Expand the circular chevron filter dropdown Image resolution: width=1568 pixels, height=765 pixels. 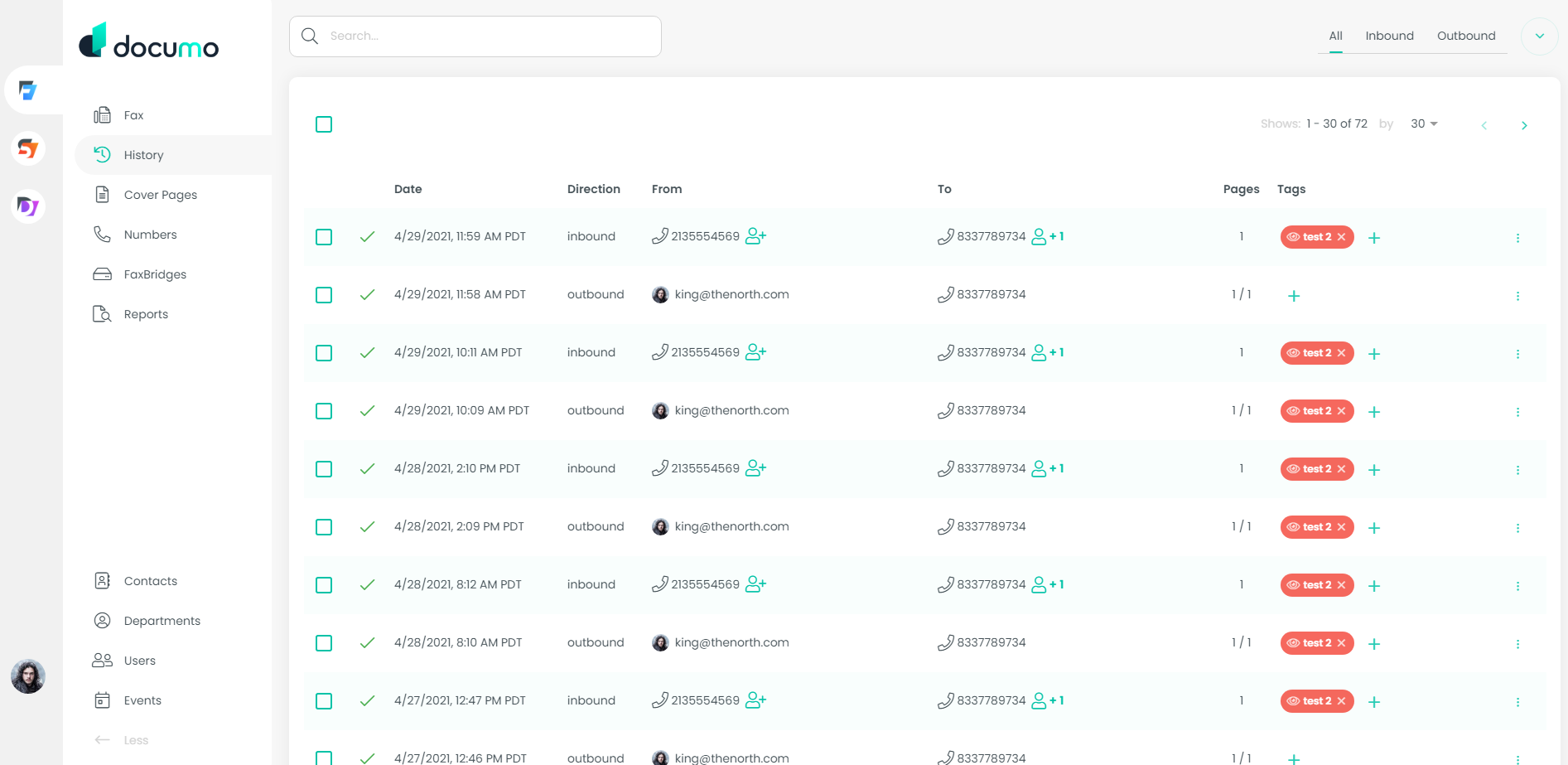(x=1540, y=36)
